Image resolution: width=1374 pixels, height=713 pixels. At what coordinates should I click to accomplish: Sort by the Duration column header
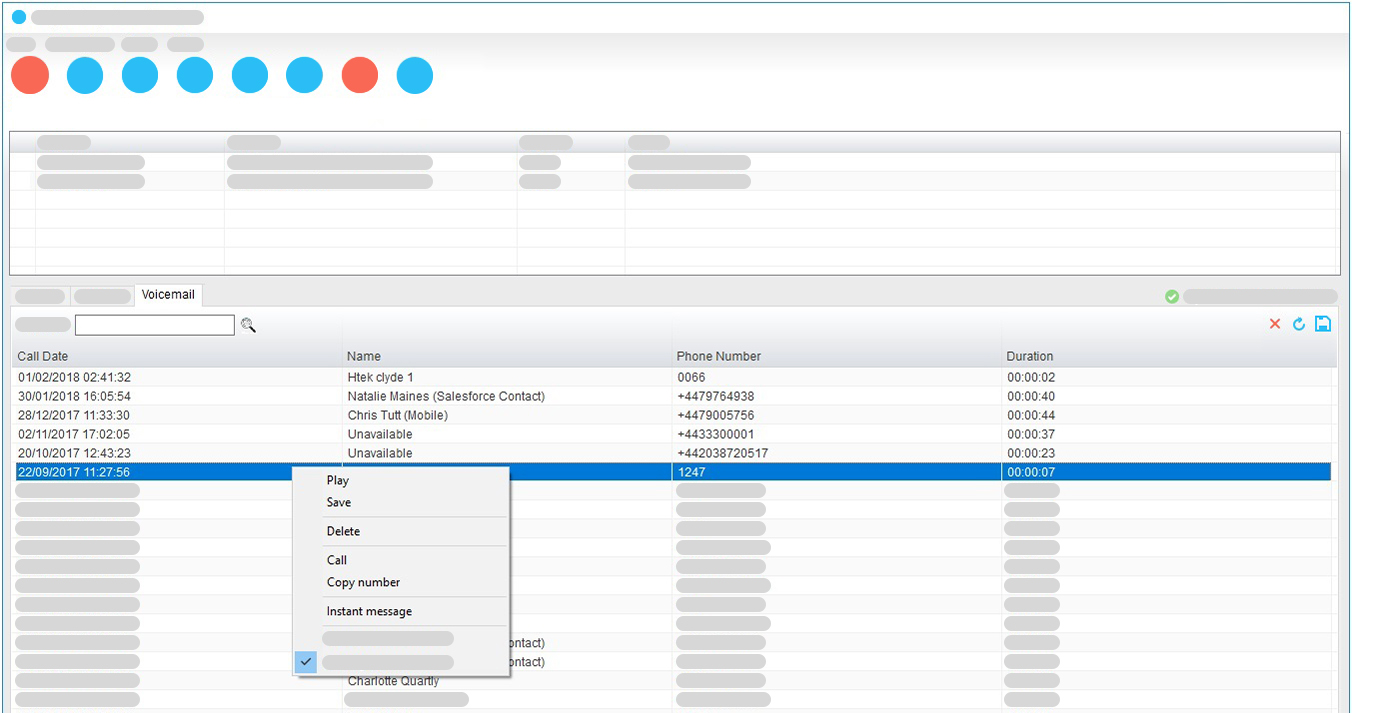coord(1030,357)
